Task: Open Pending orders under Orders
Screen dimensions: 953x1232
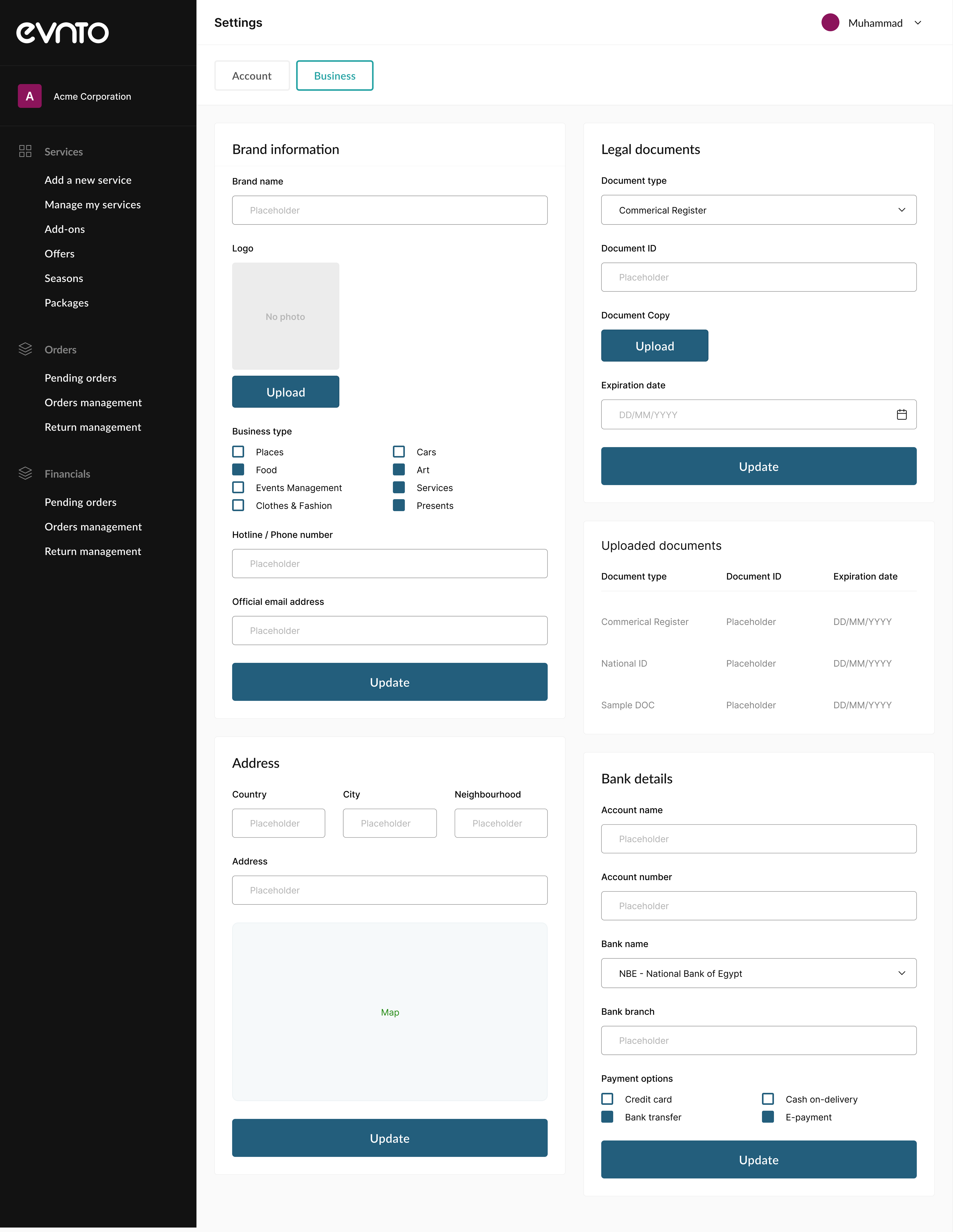Action: [81, 378]
